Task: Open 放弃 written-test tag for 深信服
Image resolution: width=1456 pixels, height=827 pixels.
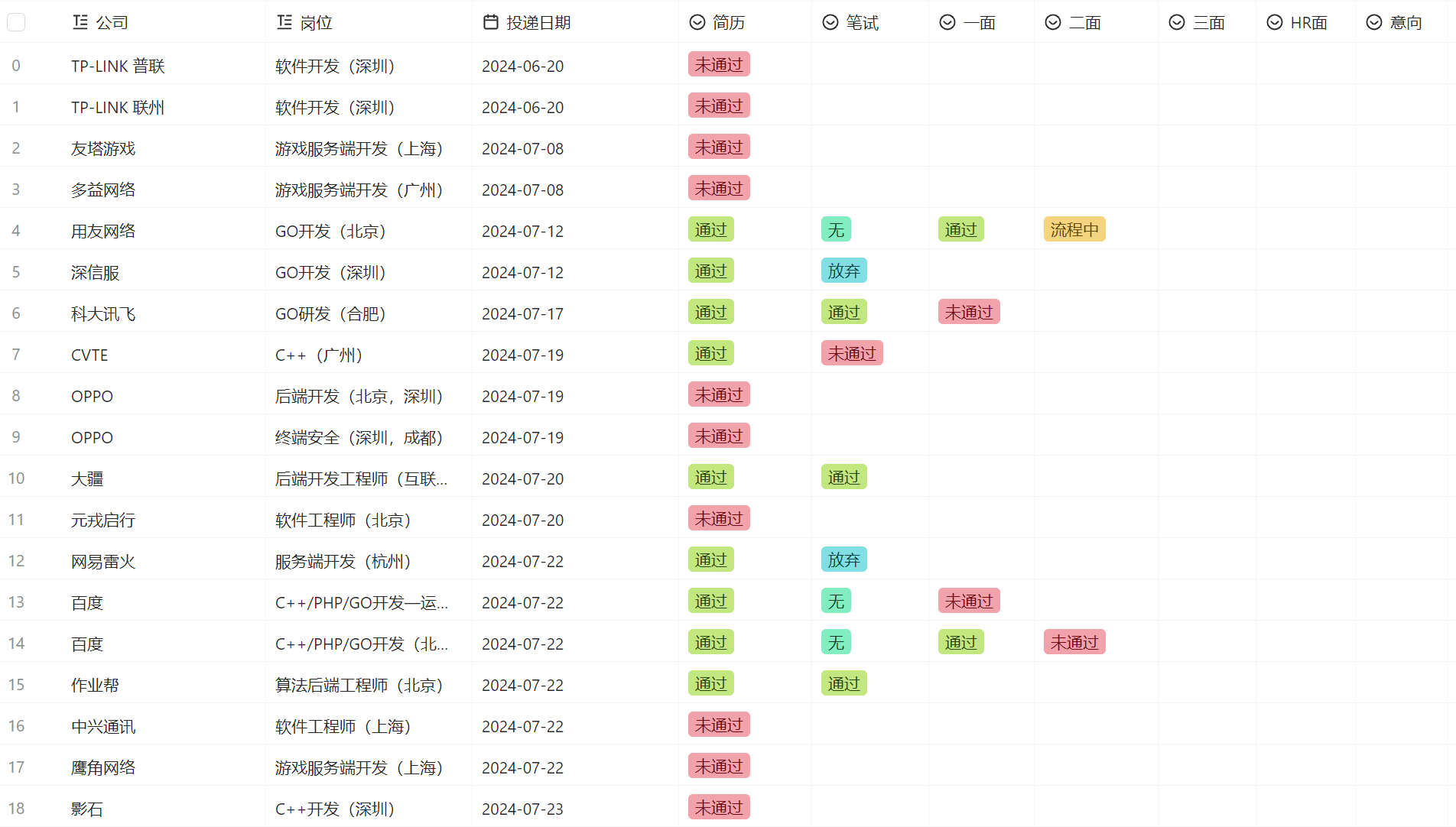Action: (x=844, y=271)
